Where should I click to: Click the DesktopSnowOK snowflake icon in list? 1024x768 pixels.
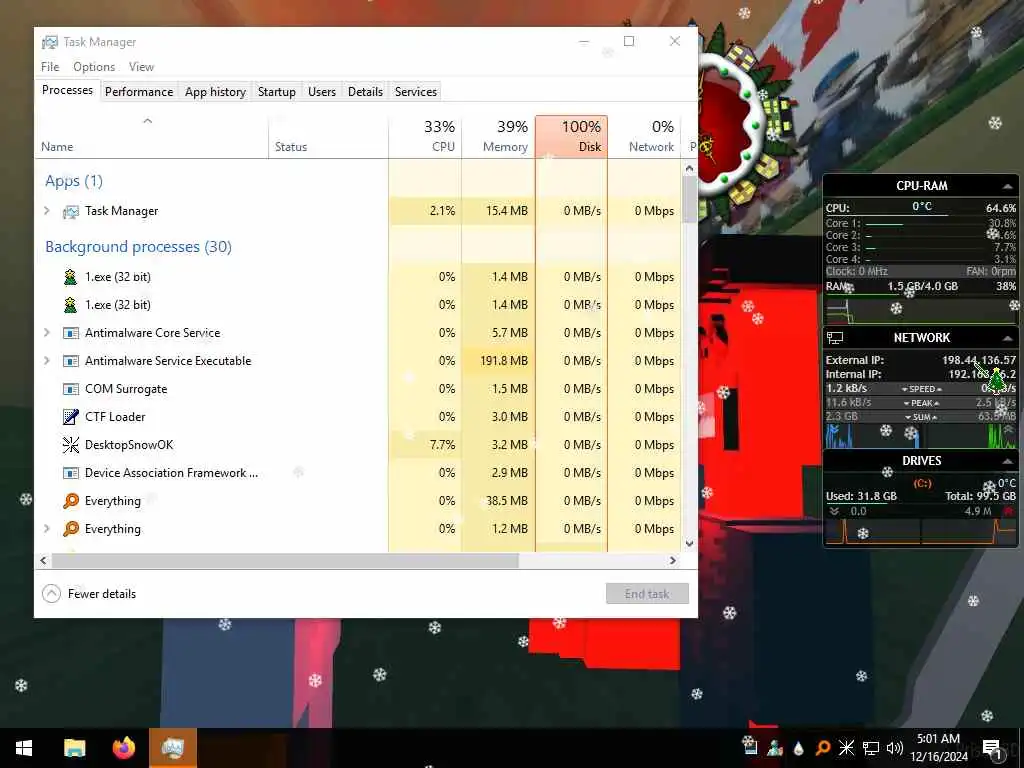tap(71, 445)
